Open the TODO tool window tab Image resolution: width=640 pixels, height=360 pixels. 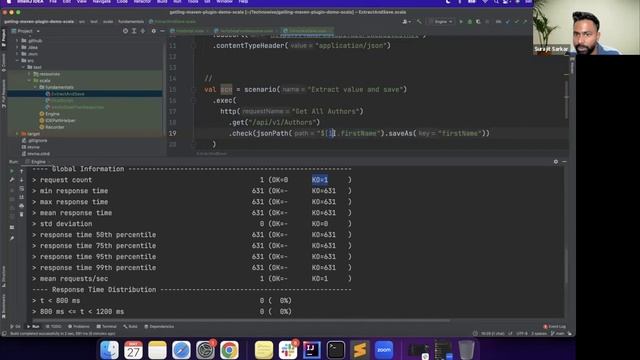(53, 327)
